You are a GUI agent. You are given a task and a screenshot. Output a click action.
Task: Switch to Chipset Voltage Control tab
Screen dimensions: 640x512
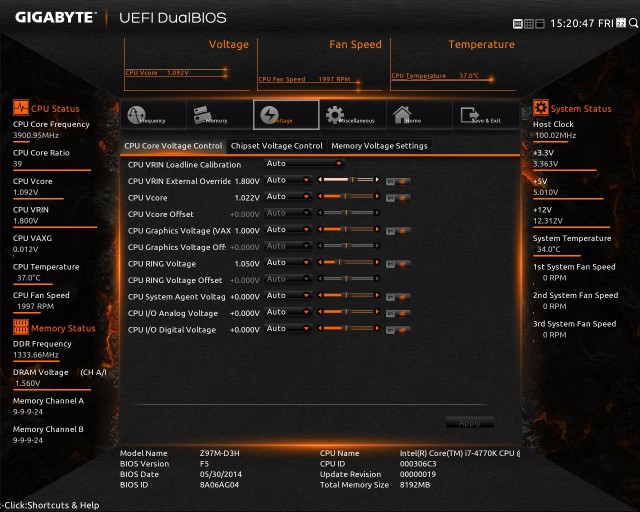(x=276, y=146)
